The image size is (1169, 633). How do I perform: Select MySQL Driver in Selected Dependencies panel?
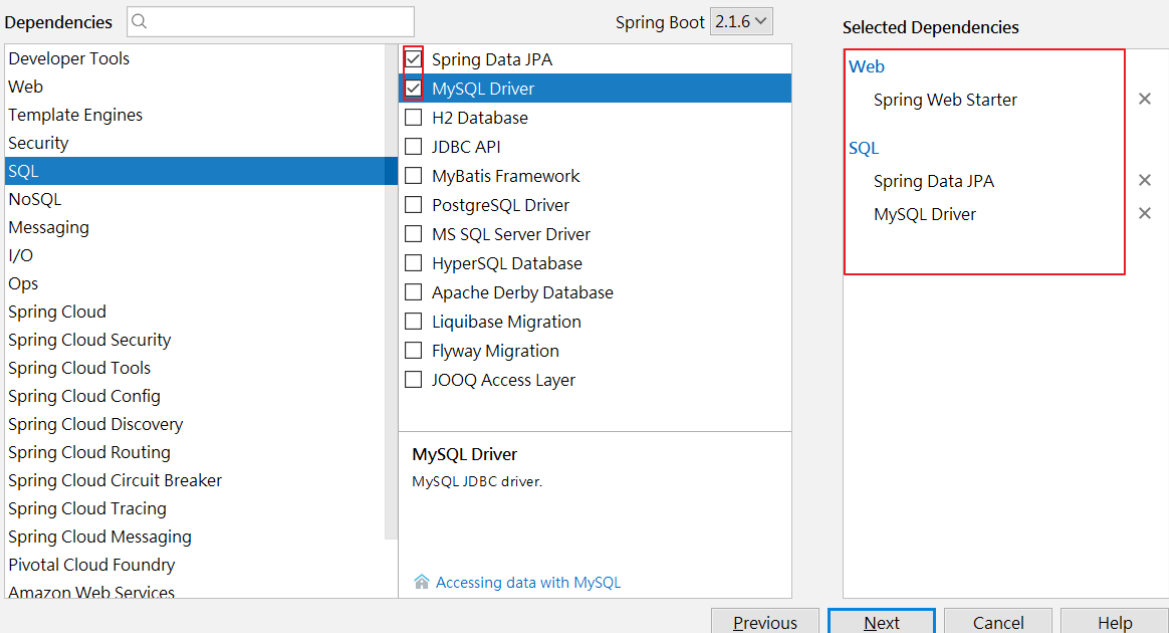[924, 214]
